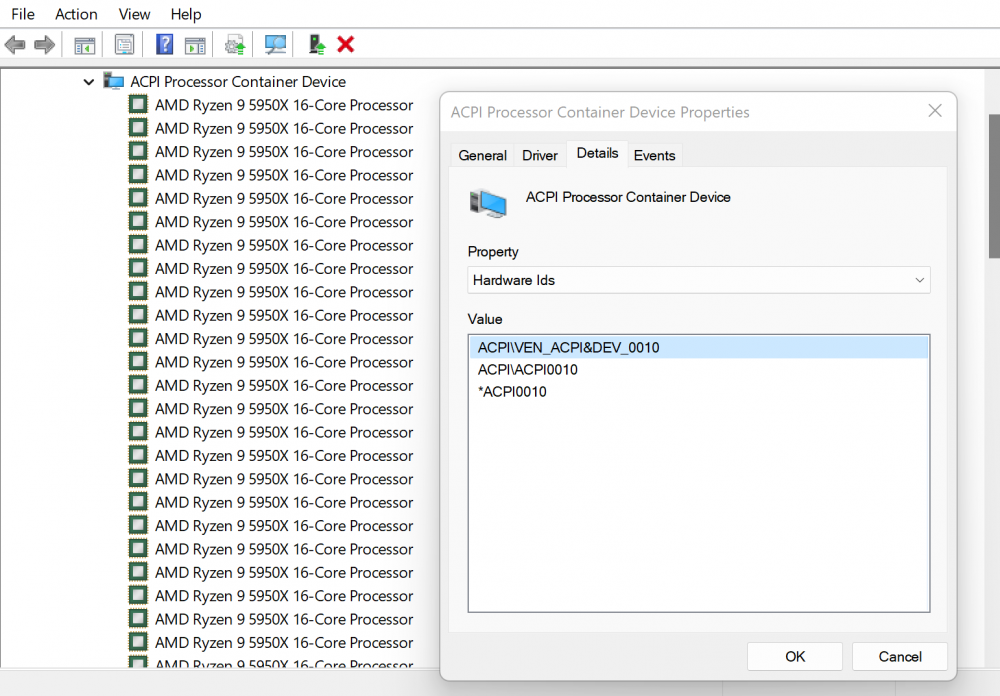Screen dimensions: 1000x696
Task: Confirm the dialog with OK
Action: [x=795, y=656]
